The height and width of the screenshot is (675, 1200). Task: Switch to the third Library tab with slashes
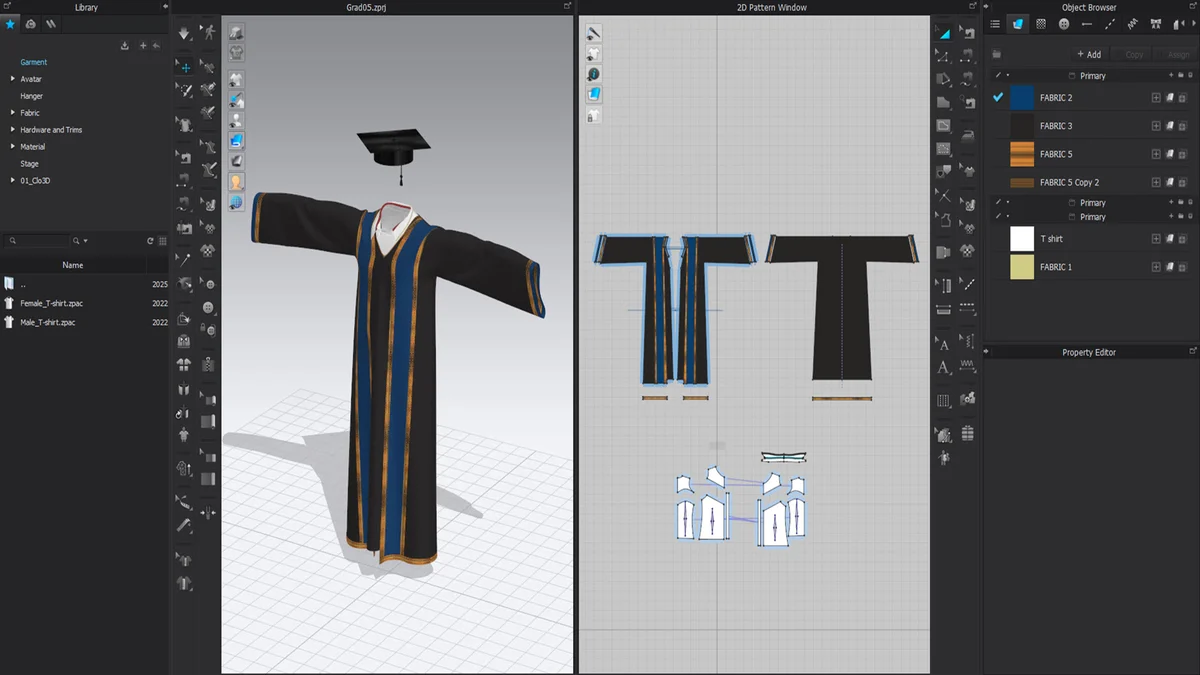point(51,24)
